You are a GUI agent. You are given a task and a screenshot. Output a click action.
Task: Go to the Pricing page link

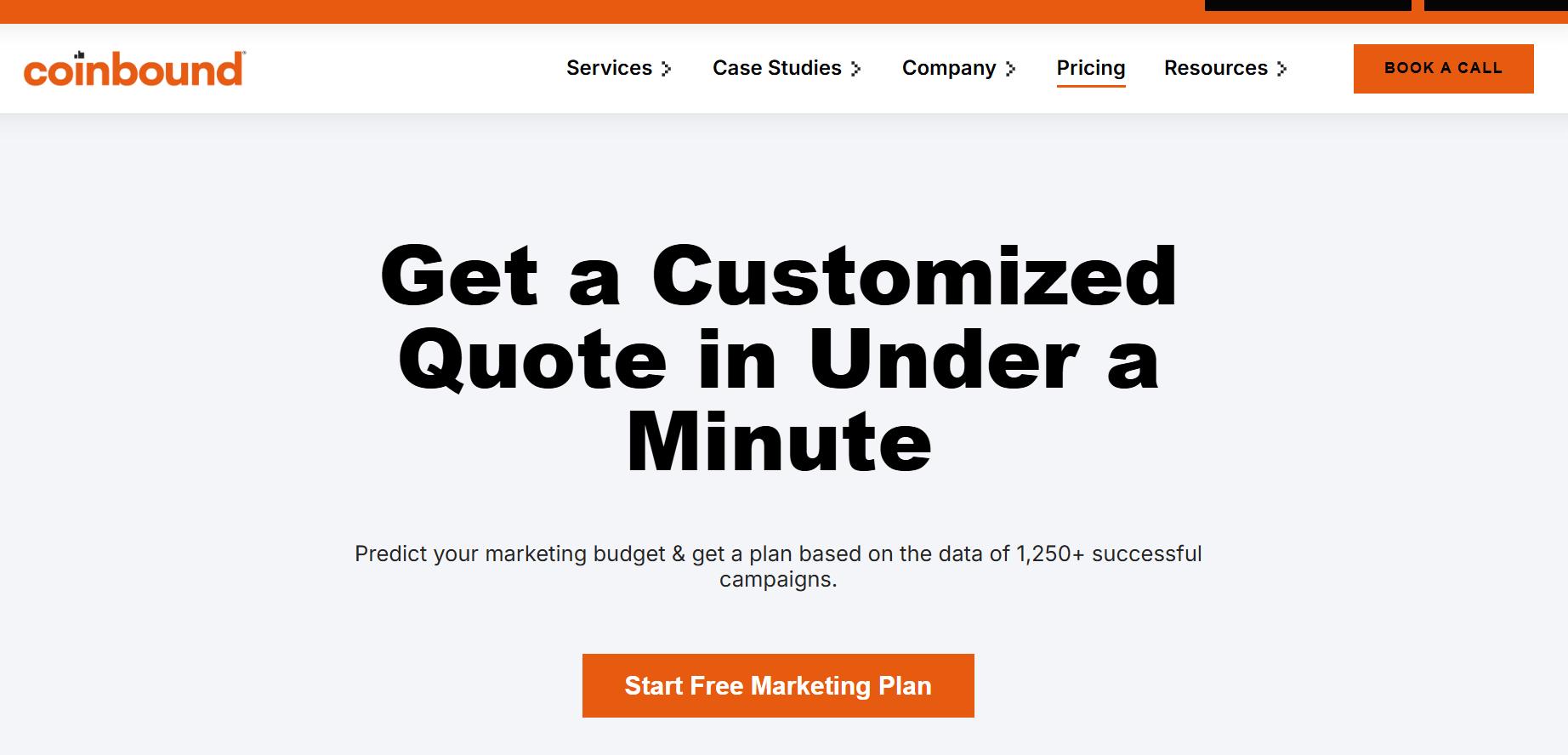point(1090,67)
